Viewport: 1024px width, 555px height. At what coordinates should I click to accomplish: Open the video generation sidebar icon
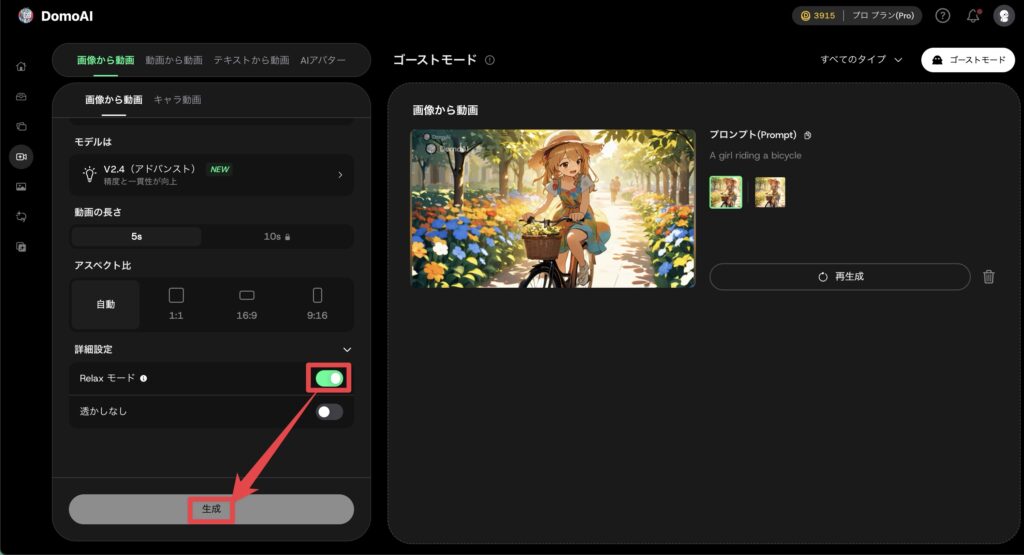pyautogui.click(x=21, y=157)
